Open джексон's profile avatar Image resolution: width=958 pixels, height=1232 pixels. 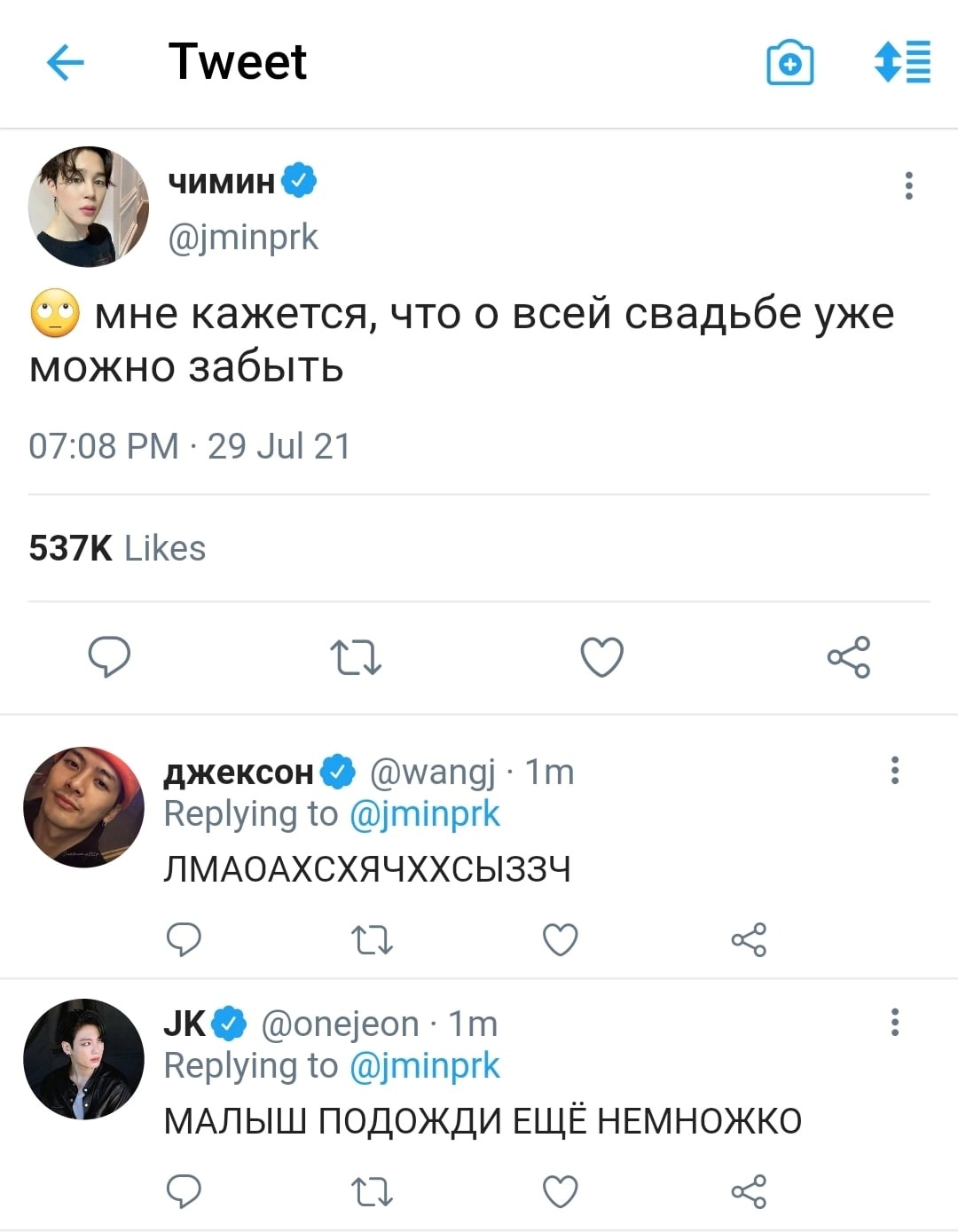pyautogui.click(x=84, y=807)
